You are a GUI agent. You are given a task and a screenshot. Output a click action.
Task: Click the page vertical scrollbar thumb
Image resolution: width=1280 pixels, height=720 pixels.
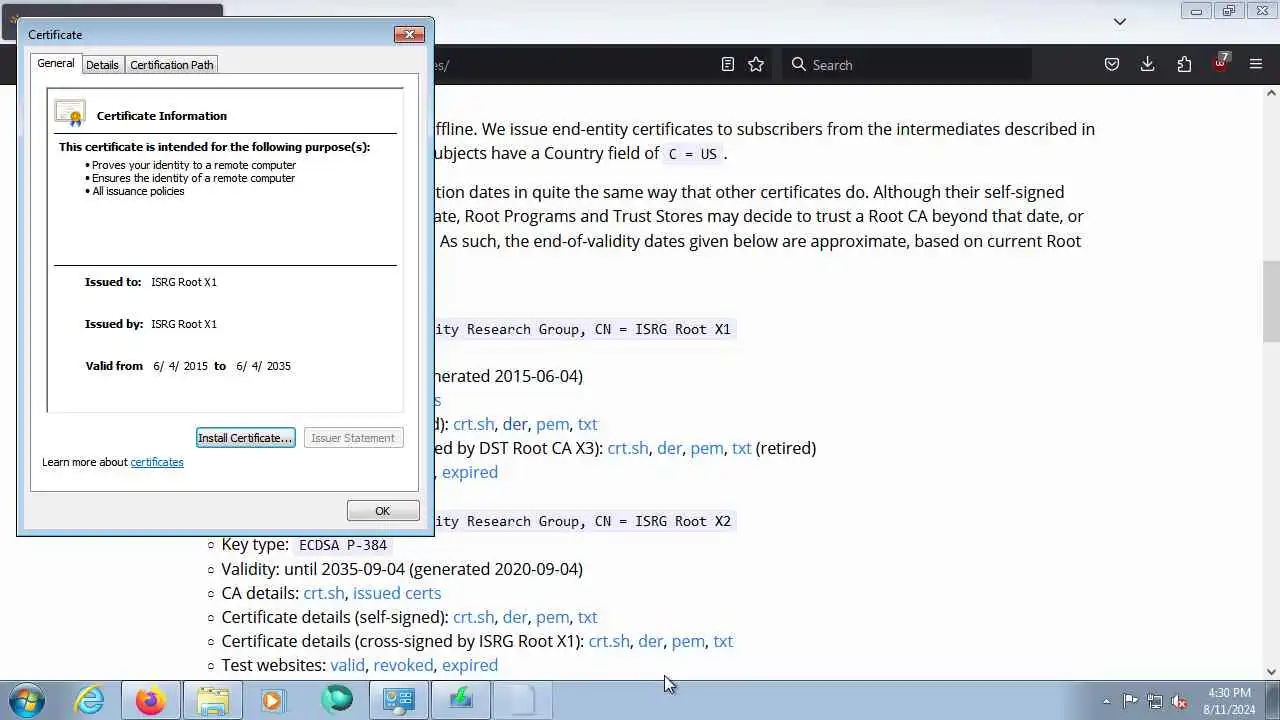1271,301
